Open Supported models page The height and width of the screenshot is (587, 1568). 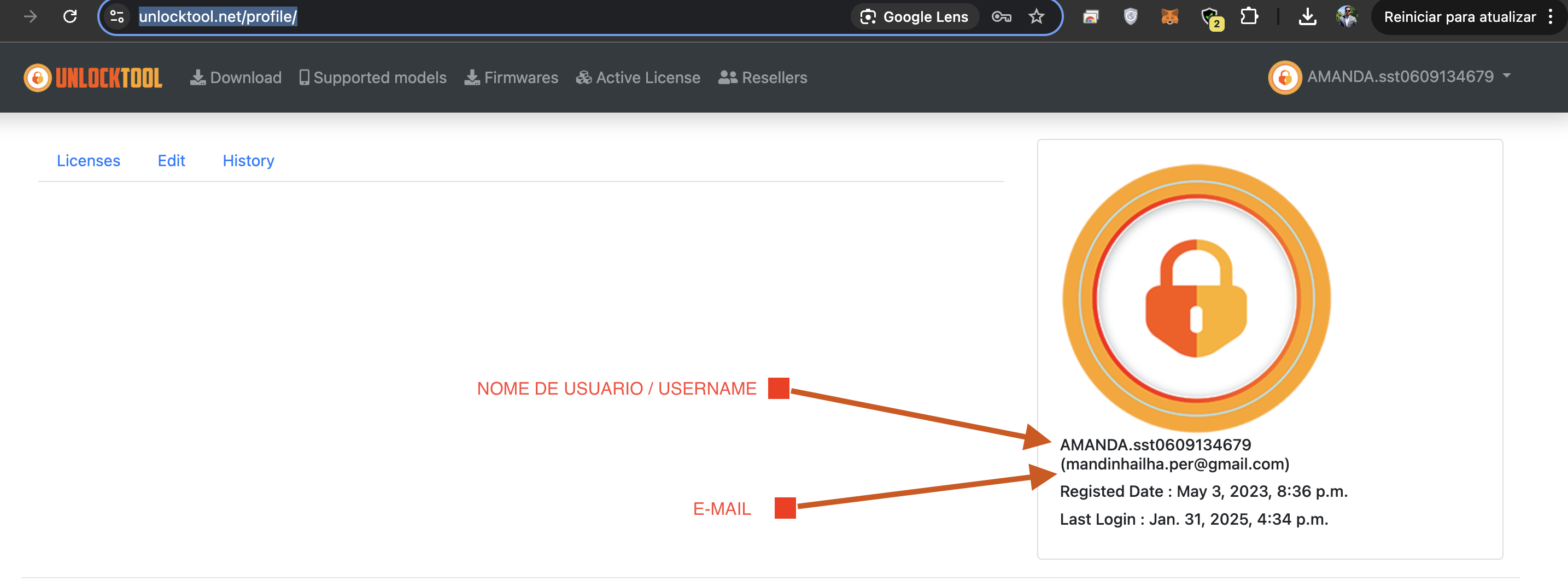pyautogui.click(x=372, y=78)
